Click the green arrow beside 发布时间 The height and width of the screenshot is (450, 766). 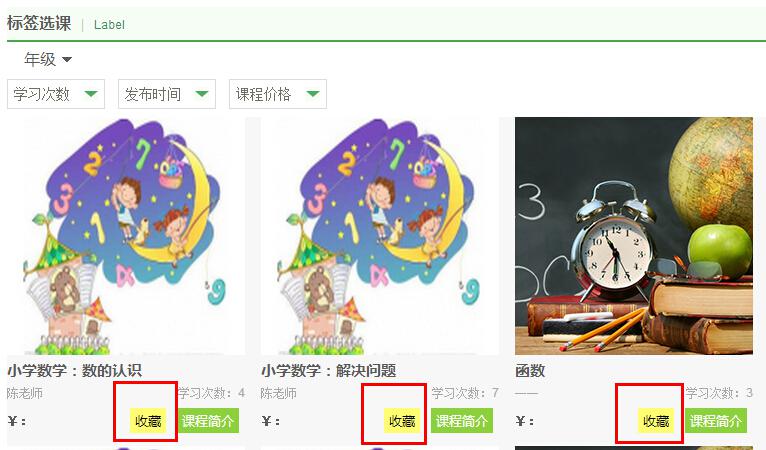coord(202,94)
